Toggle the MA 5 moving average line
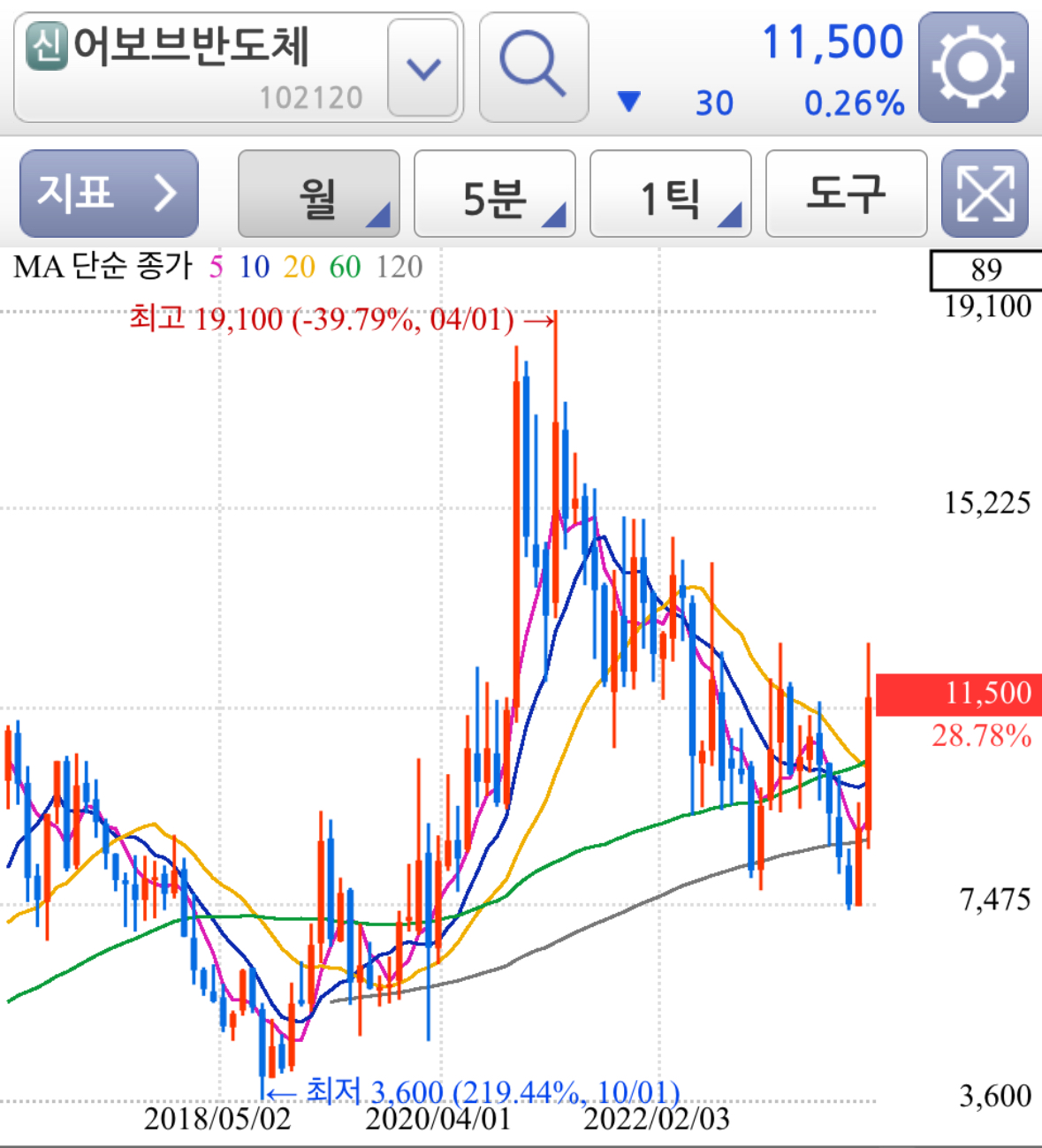This screenshot has width=1042, height=1148. click(x=215, y=264)
